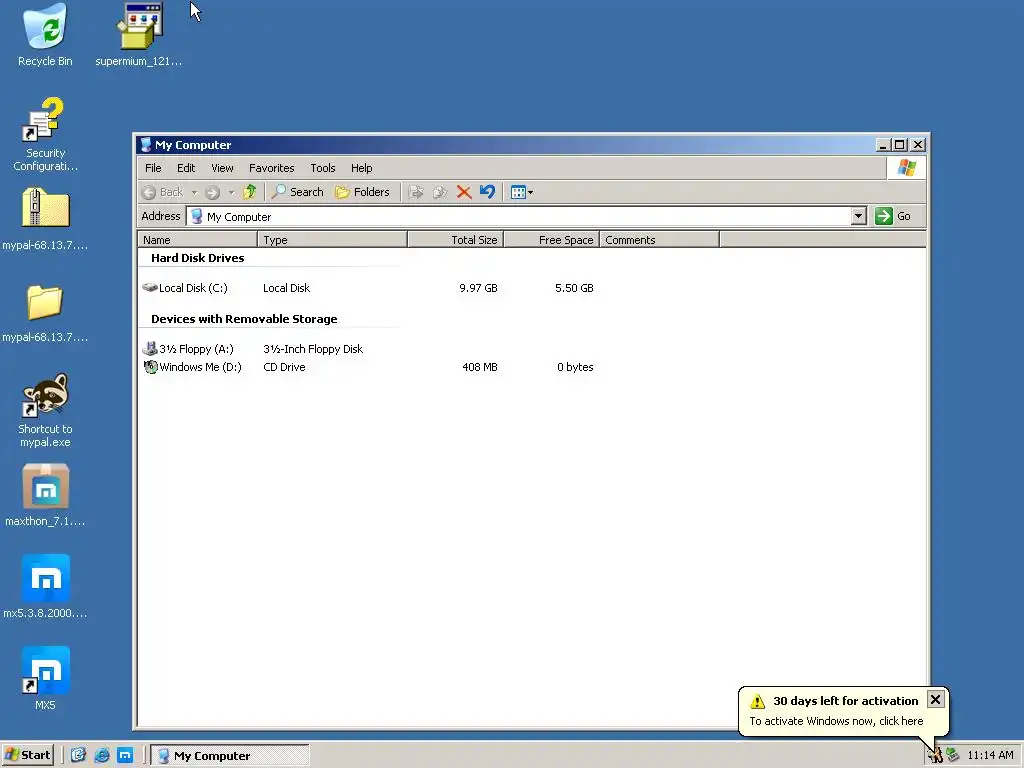1024x768 pixels.
Task: Click the Devices with Removable Storage header
Action: point(244,319)
